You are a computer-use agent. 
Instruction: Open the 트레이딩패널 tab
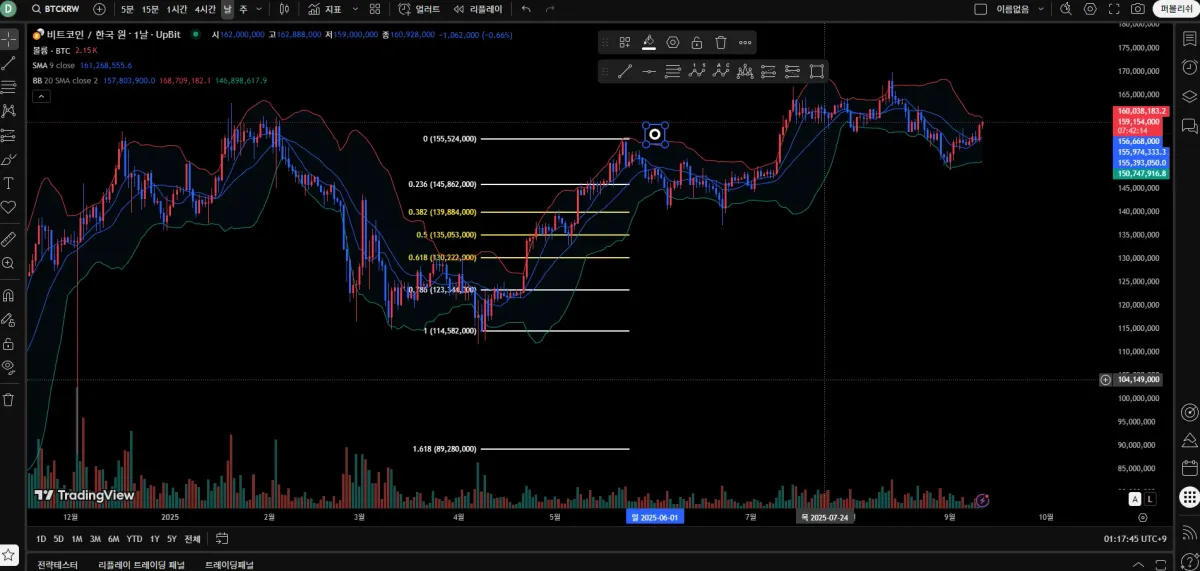[x=229, y=565]
